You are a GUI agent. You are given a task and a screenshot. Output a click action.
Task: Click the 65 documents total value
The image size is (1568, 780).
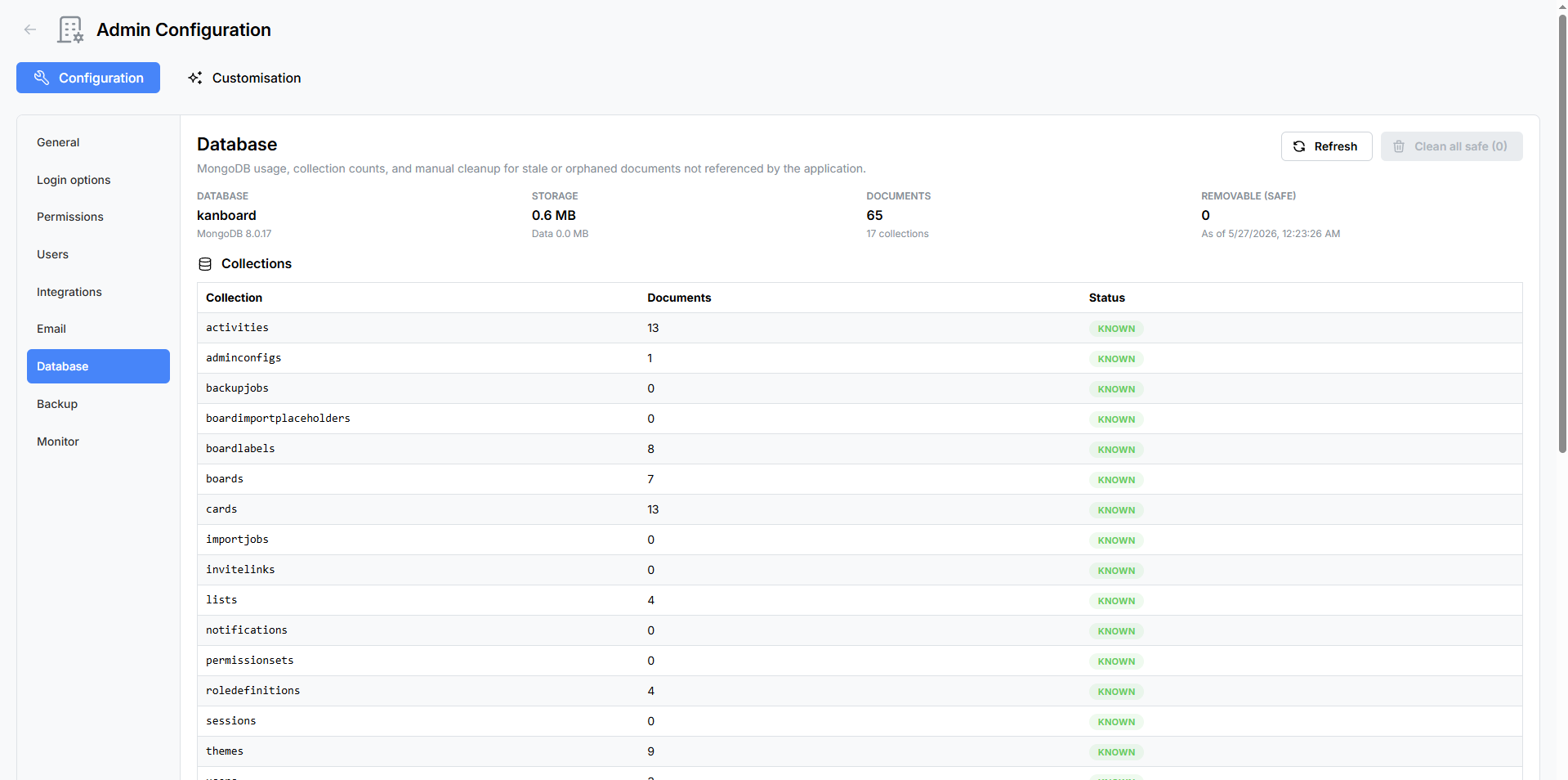874,215
